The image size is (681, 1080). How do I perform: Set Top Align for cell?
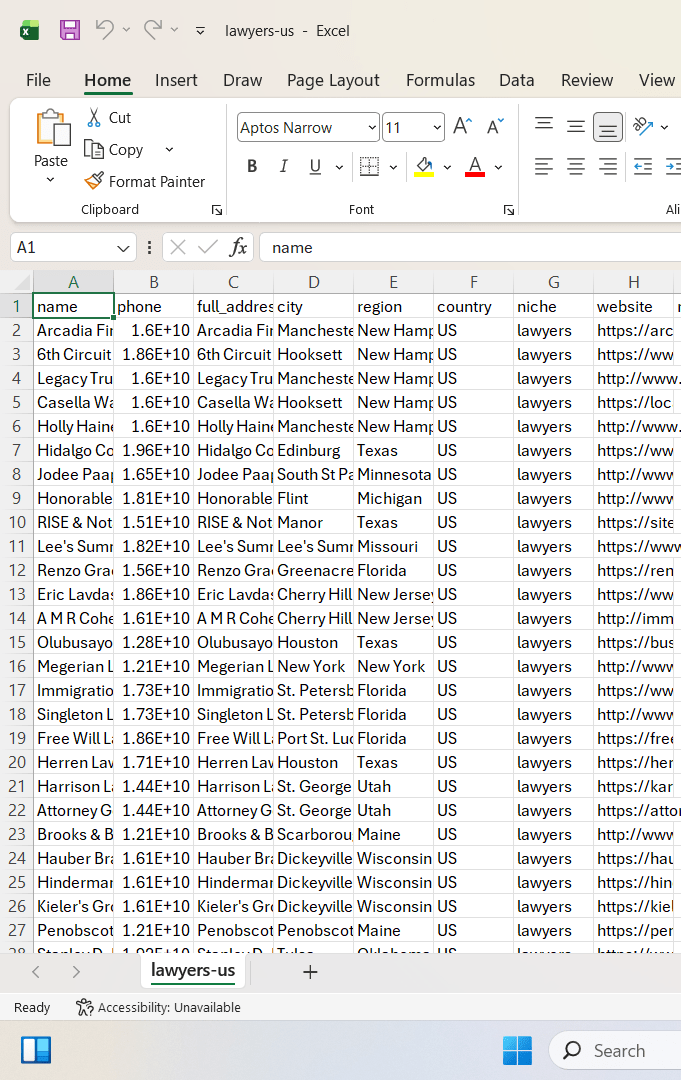(544, 126)
